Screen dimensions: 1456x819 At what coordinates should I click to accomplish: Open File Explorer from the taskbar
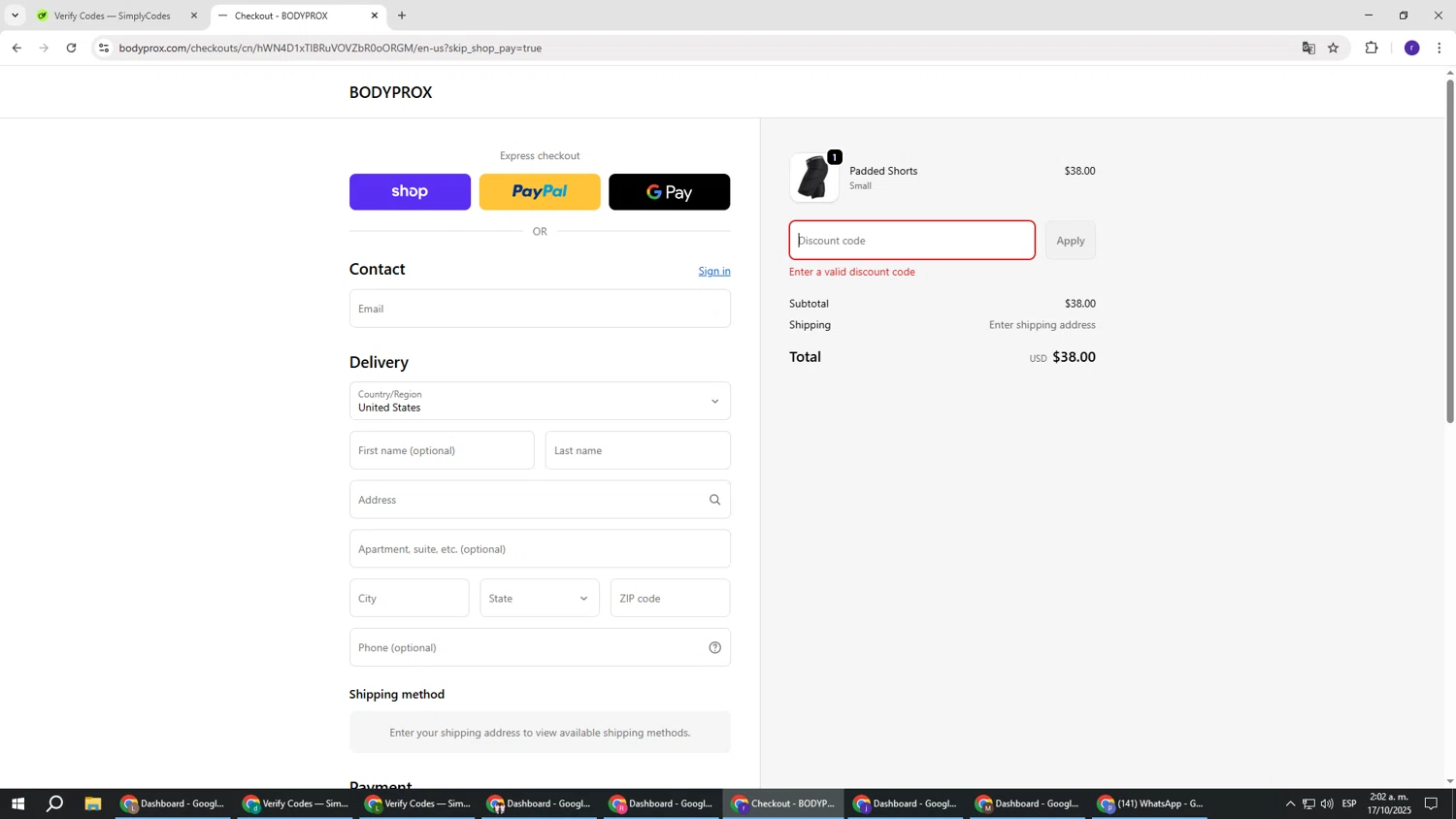pyautogui.click(x=93, y=803)
